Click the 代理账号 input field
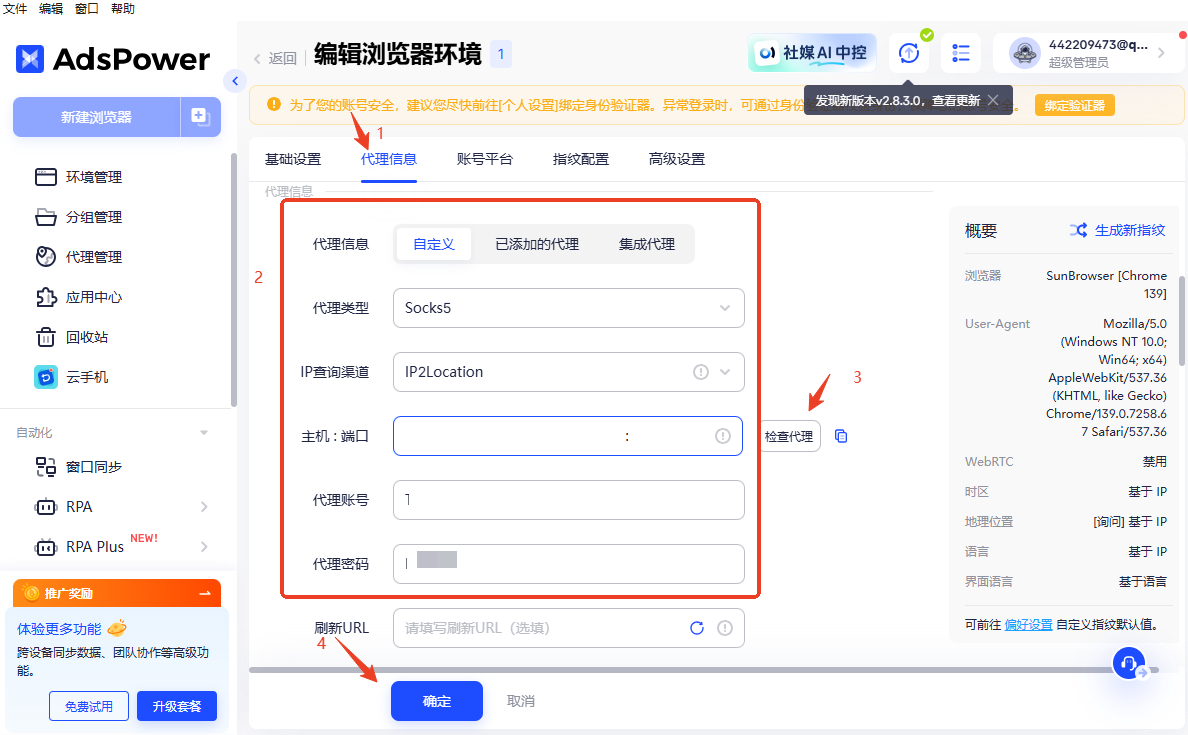 [x=568, y=500]
